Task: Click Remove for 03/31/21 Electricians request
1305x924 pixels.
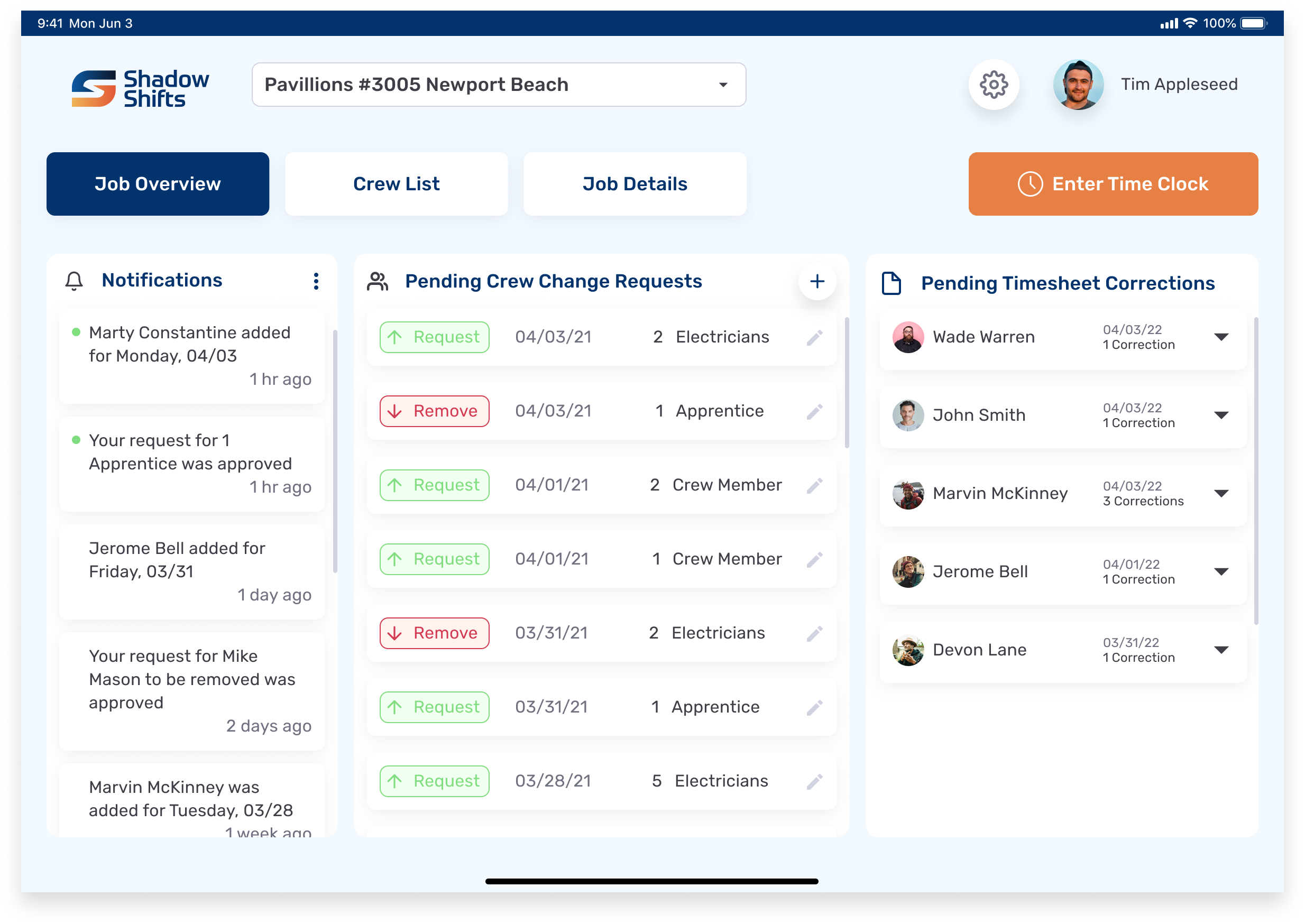Action: click(434, 633)
